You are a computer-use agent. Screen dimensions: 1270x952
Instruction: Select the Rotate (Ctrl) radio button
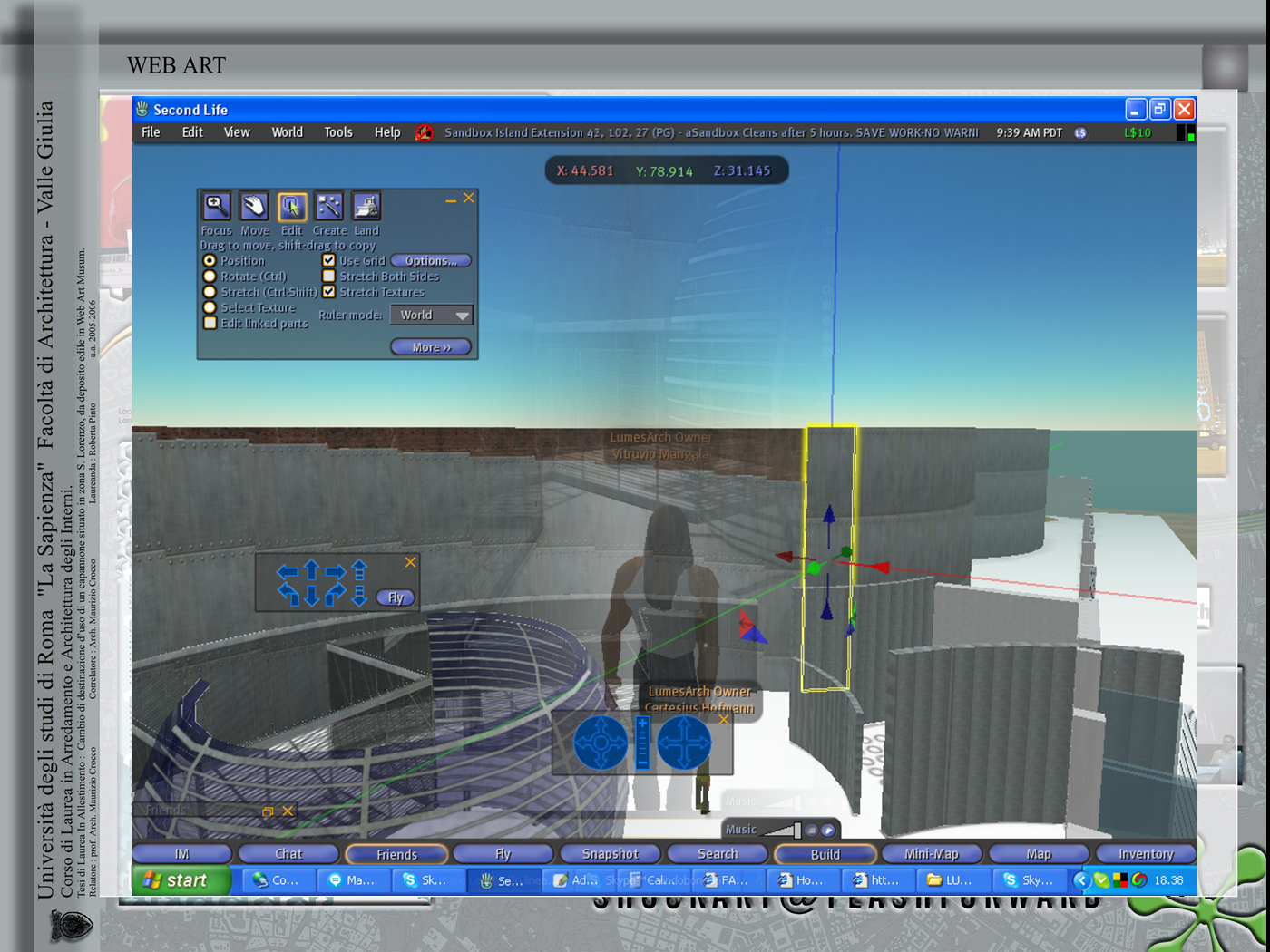[210, 277]
